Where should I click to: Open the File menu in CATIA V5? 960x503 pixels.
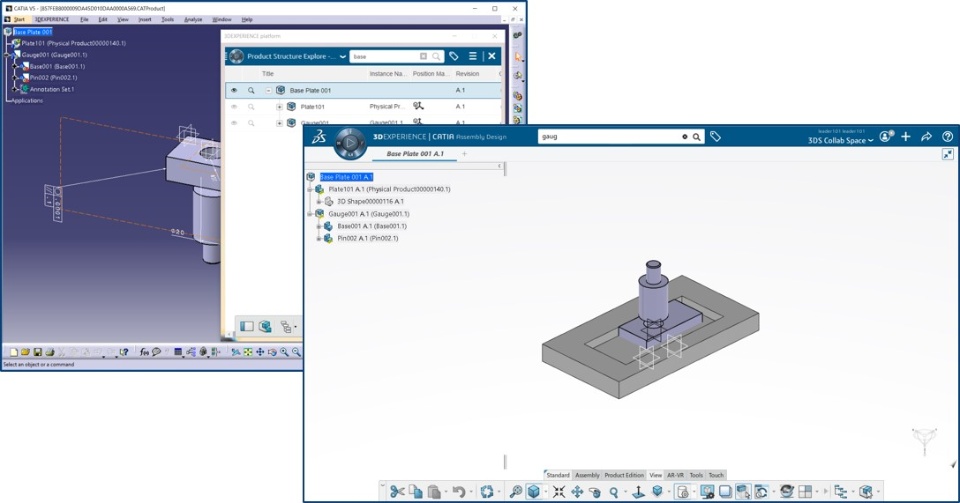(x=84, y=20)
